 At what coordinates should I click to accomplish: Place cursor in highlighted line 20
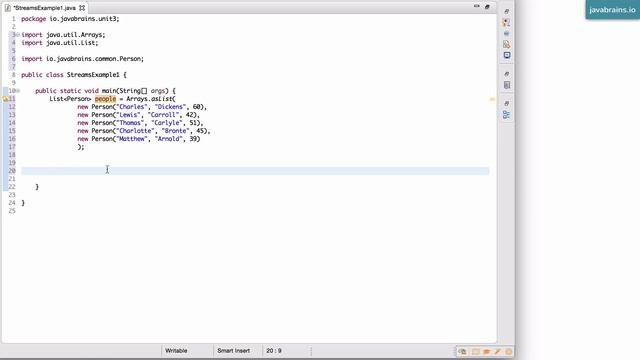(255, 171)
